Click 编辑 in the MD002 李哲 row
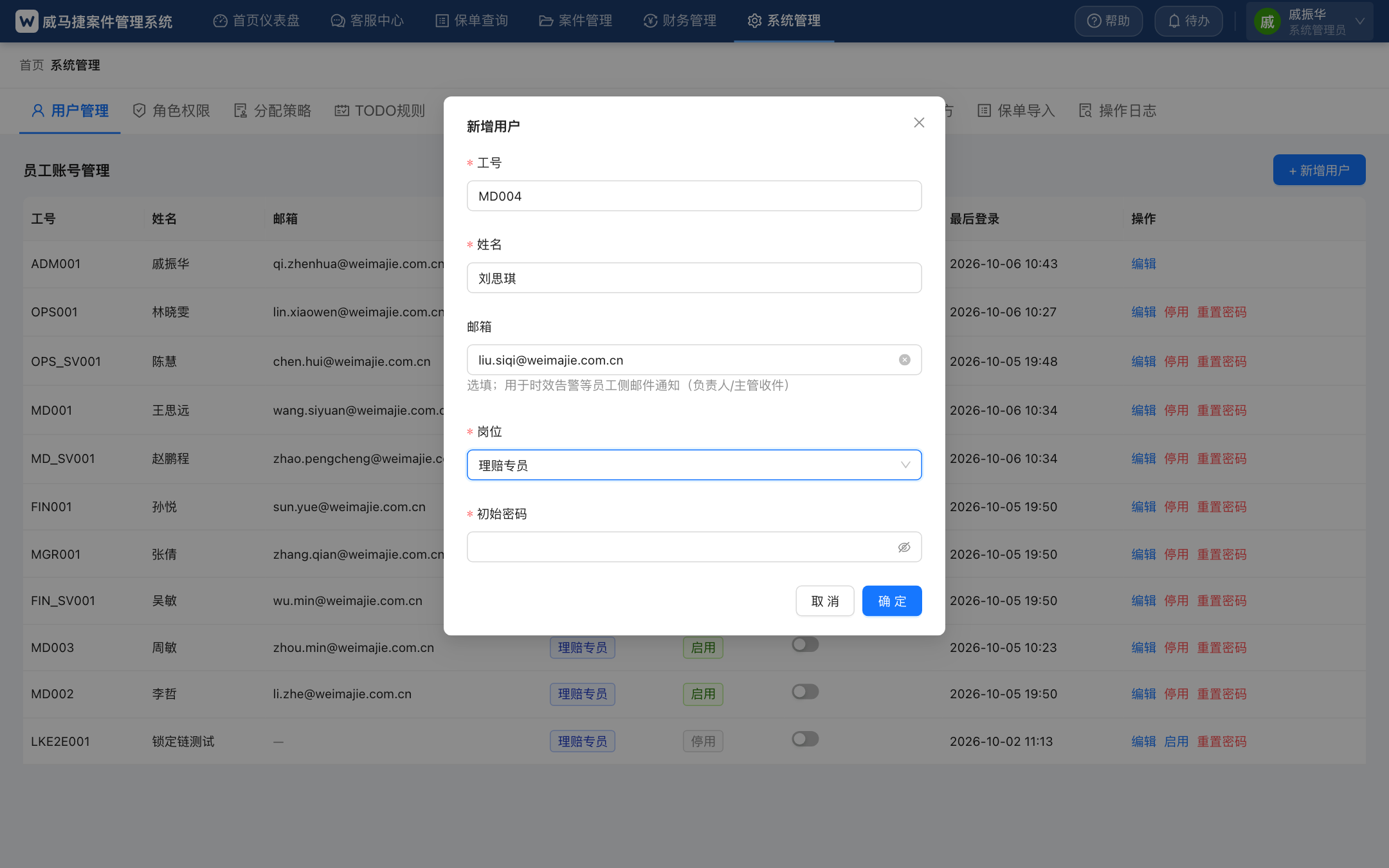 click(1144, 694)
